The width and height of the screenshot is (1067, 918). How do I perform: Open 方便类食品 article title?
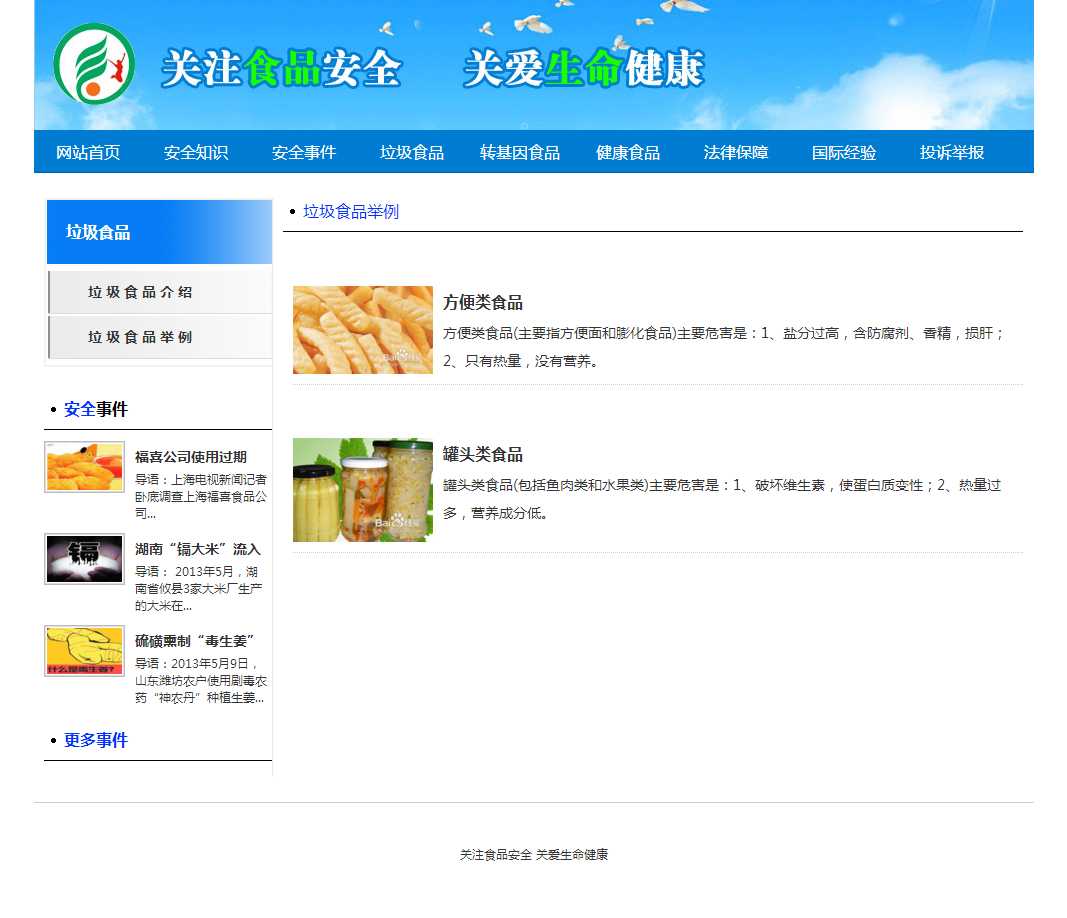tap(483, 303)
